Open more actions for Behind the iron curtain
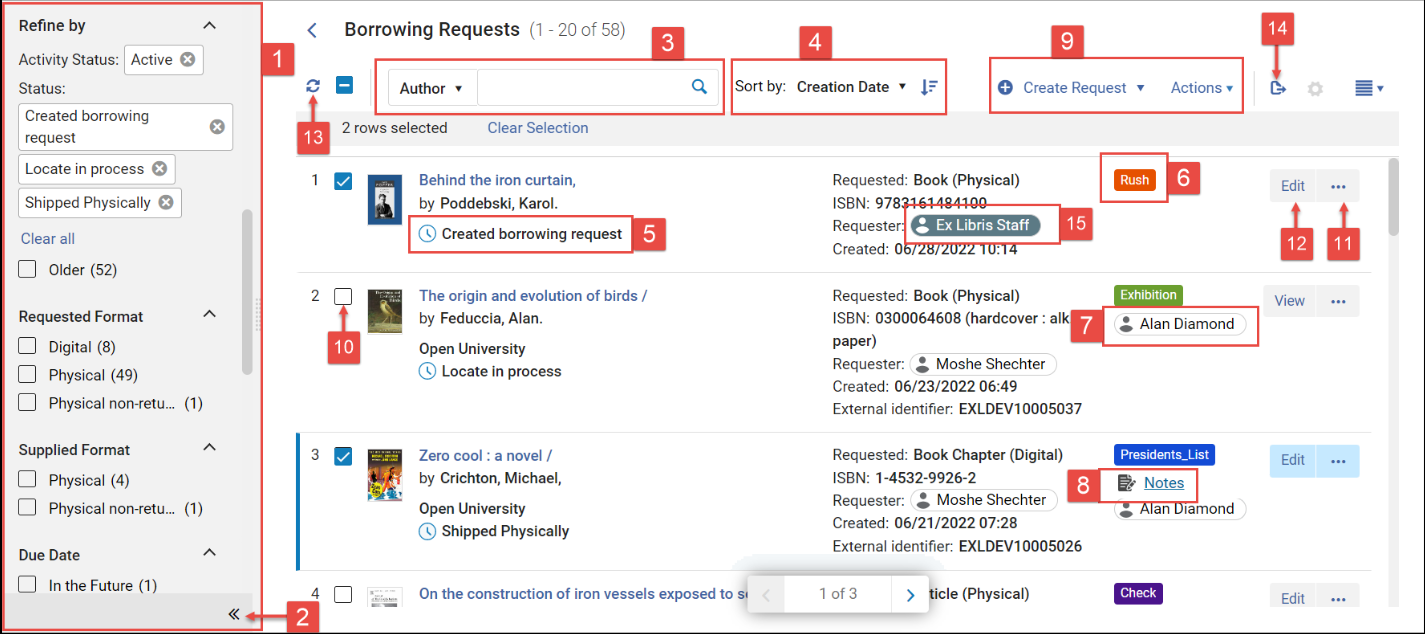This screenshot has height=634, width=1425. (1339, 186)
